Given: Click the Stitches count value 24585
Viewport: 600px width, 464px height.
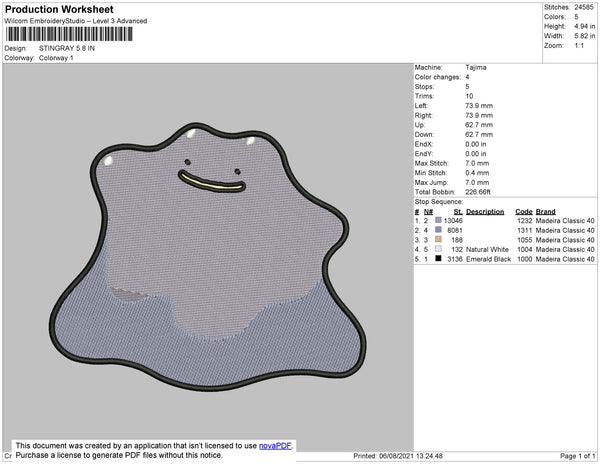Looking at the screenshot, I should [x=581, y=7].
